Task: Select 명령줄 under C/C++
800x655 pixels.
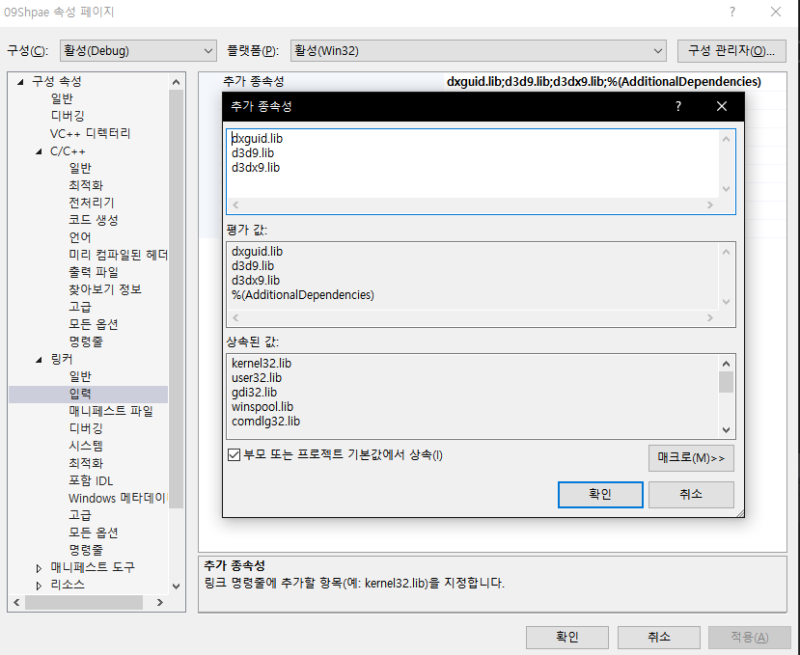Action: pos(86,341)
